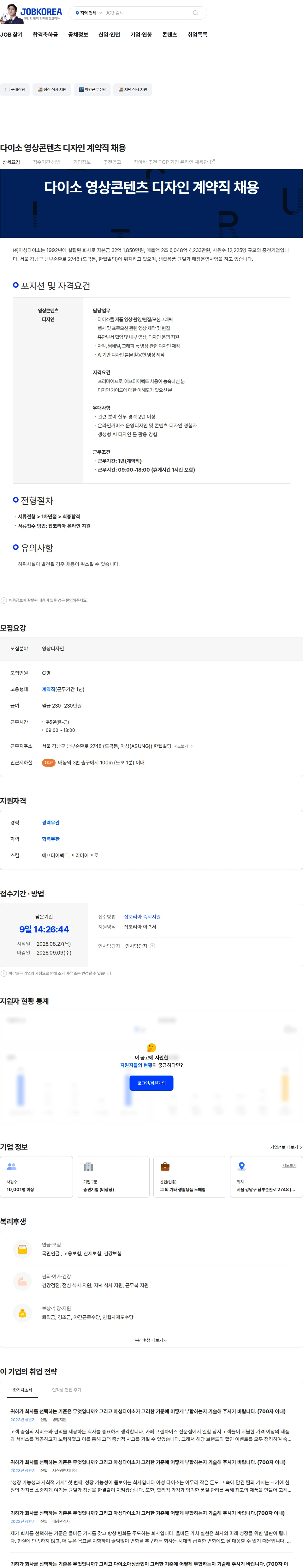Open 기업정보 더보기 link
The height and width of the screenshot is (1568, 303).
(285, 1147)
